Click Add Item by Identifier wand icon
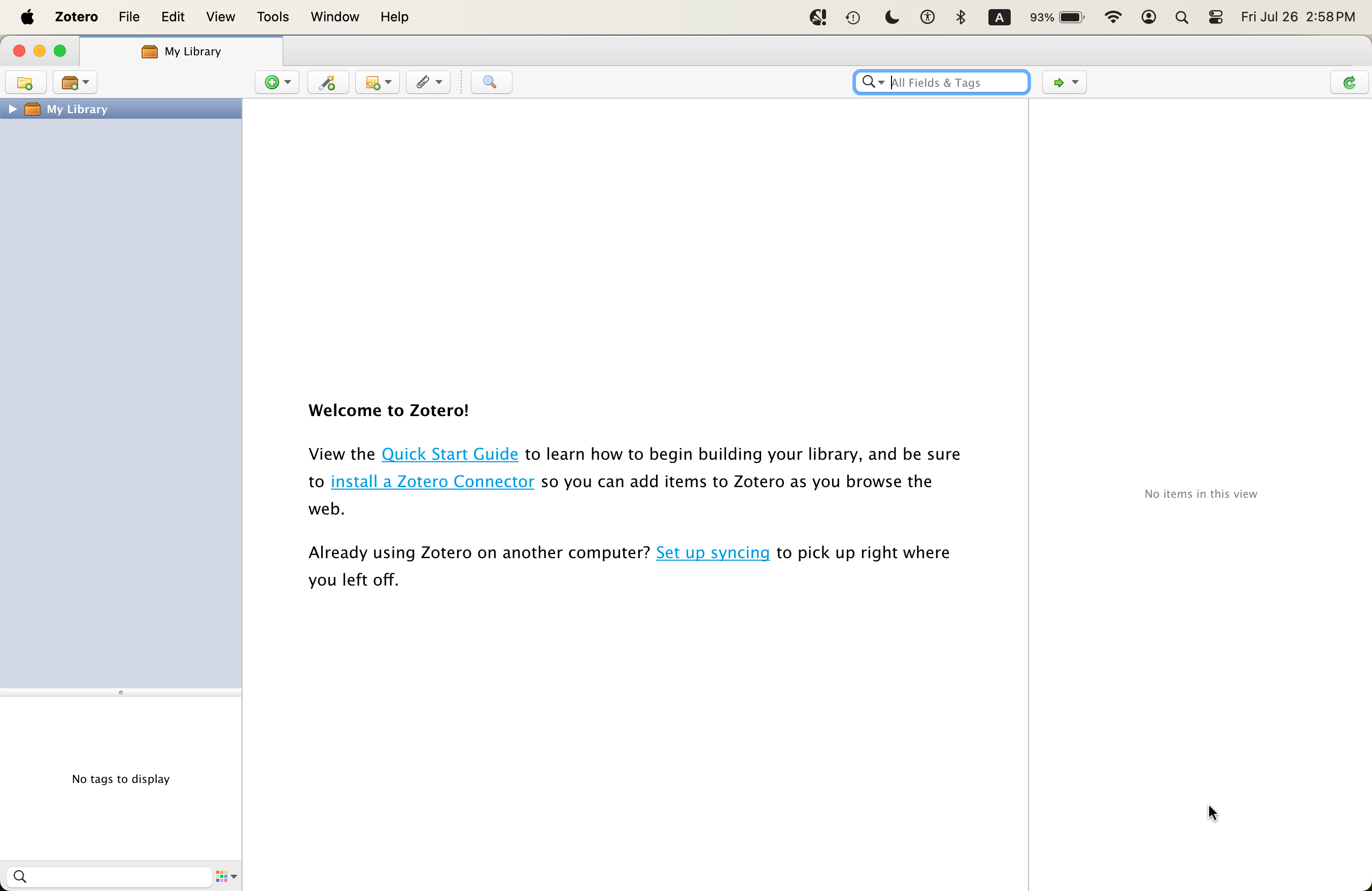The image size is (1372, 891). pyautogui.click(x=327, y=82)
